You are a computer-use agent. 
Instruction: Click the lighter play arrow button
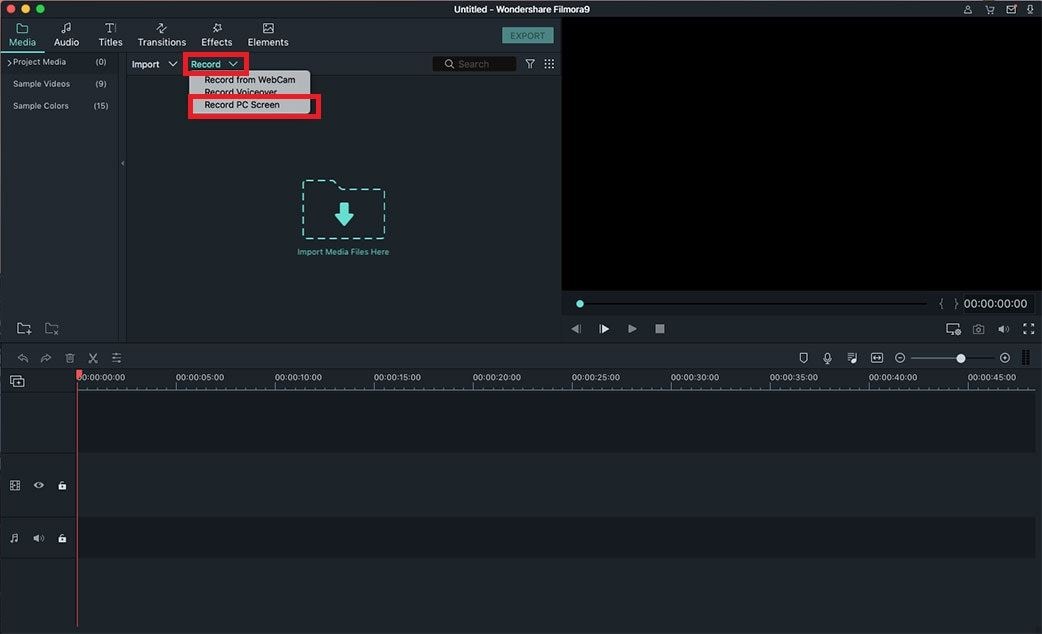pos(632,329)
